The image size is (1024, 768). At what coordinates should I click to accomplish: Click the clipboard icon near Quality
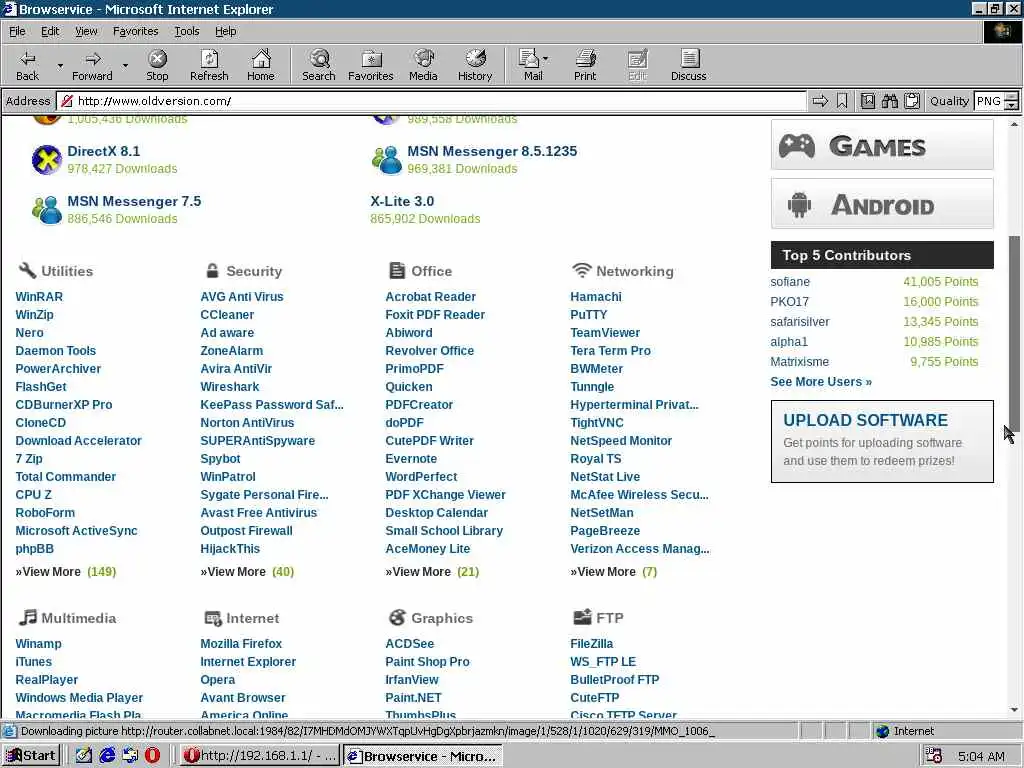(912, 101)
